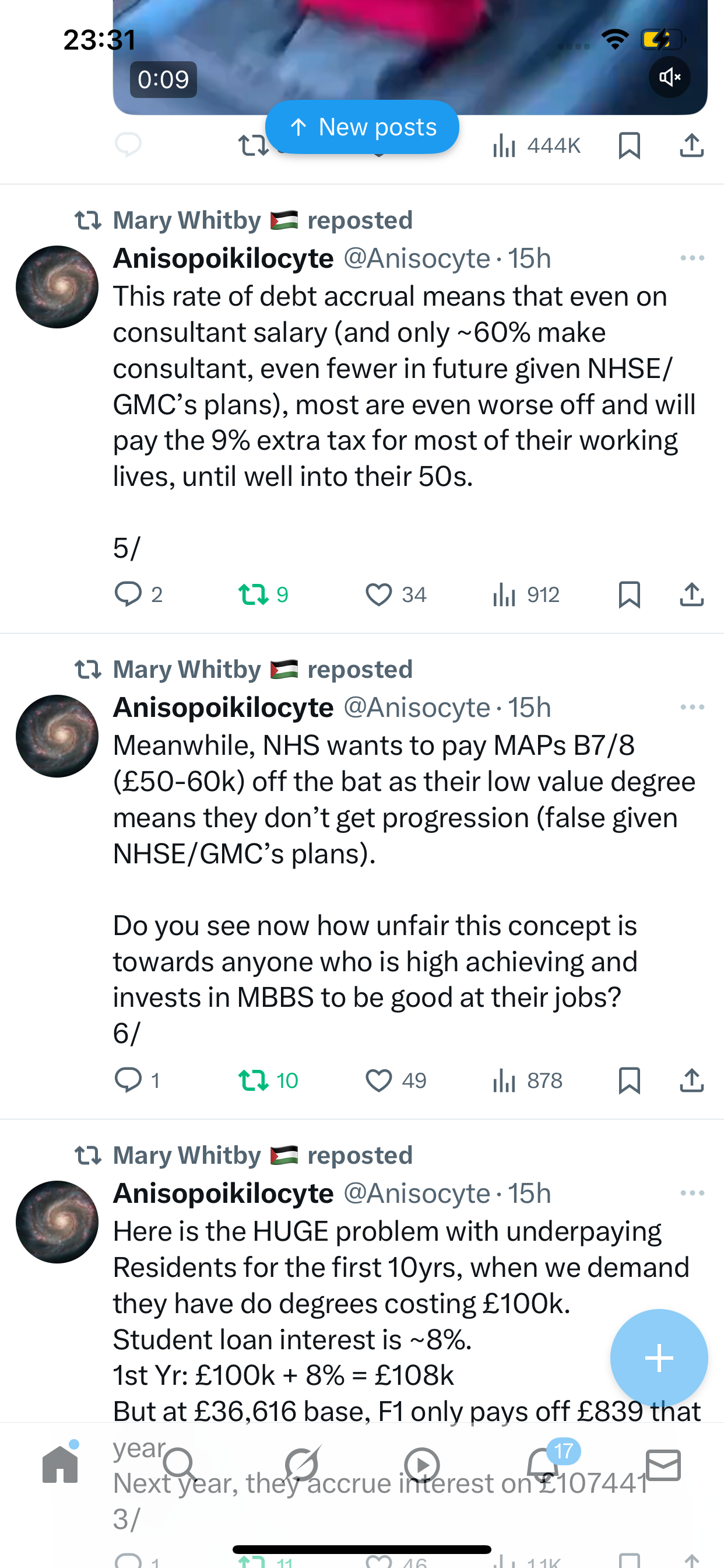Open more options on the MAPs B7/8 tweet

(x=693, y=708)
